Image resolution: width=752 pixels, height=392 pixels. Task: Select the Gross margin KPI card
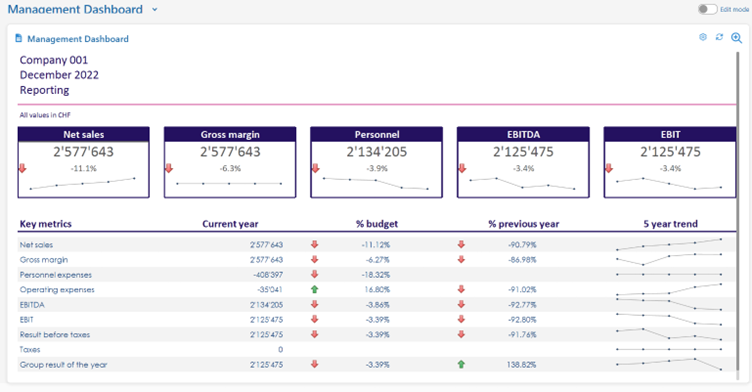[x=230, y=162]
